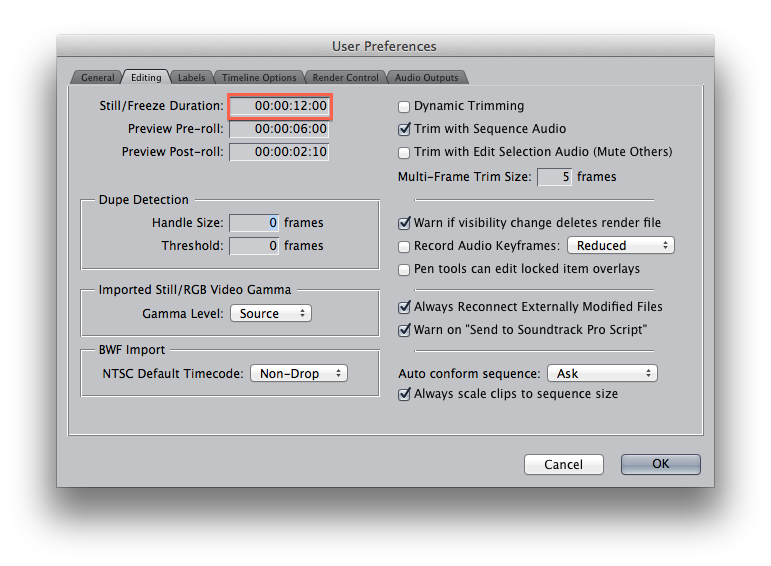Screen dimensions: 771x566
Task: Open NTSC Default Timecode Non-Drop dropdown
Action: [x=298, y=373]
